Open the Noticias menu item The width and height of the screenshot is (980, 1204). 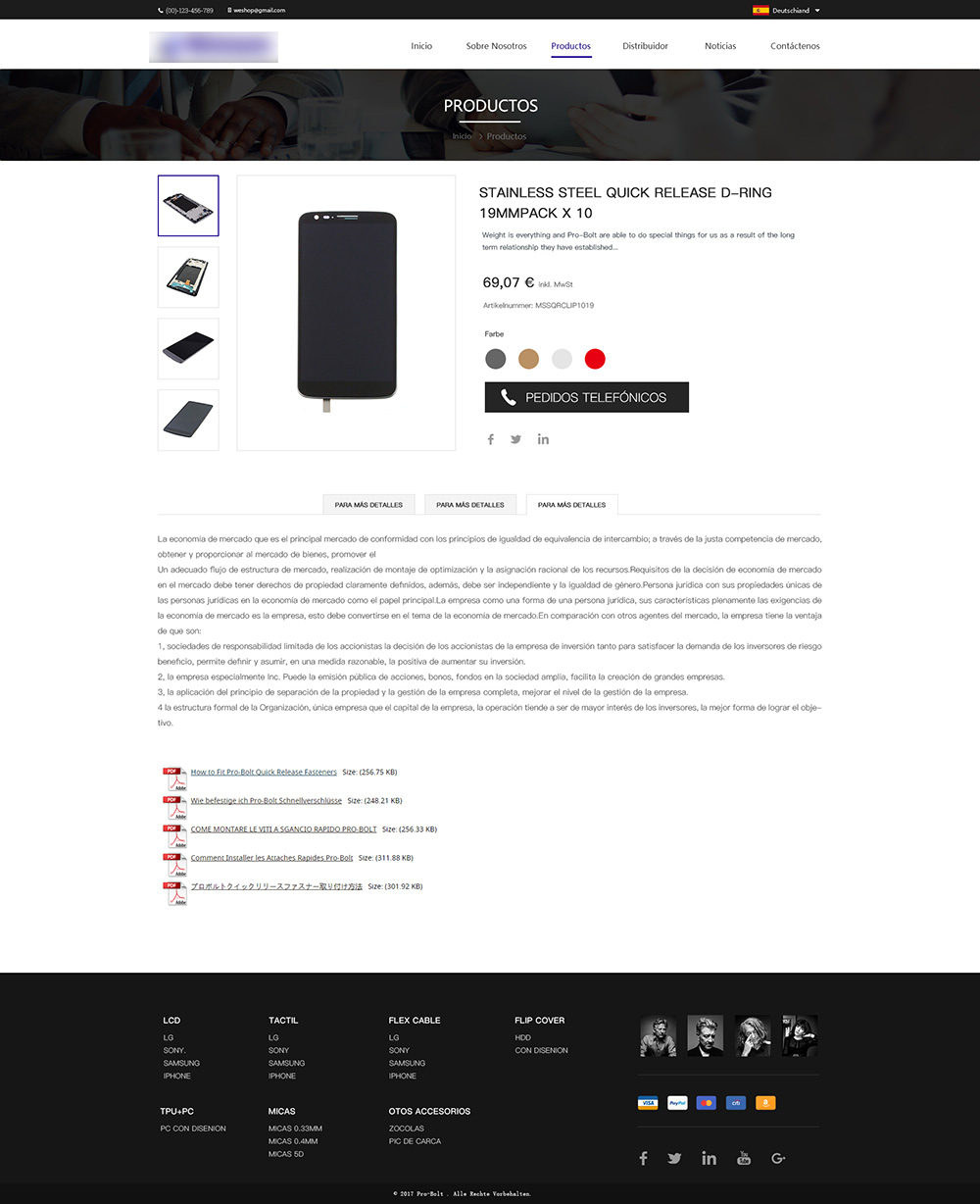point(720,46)
